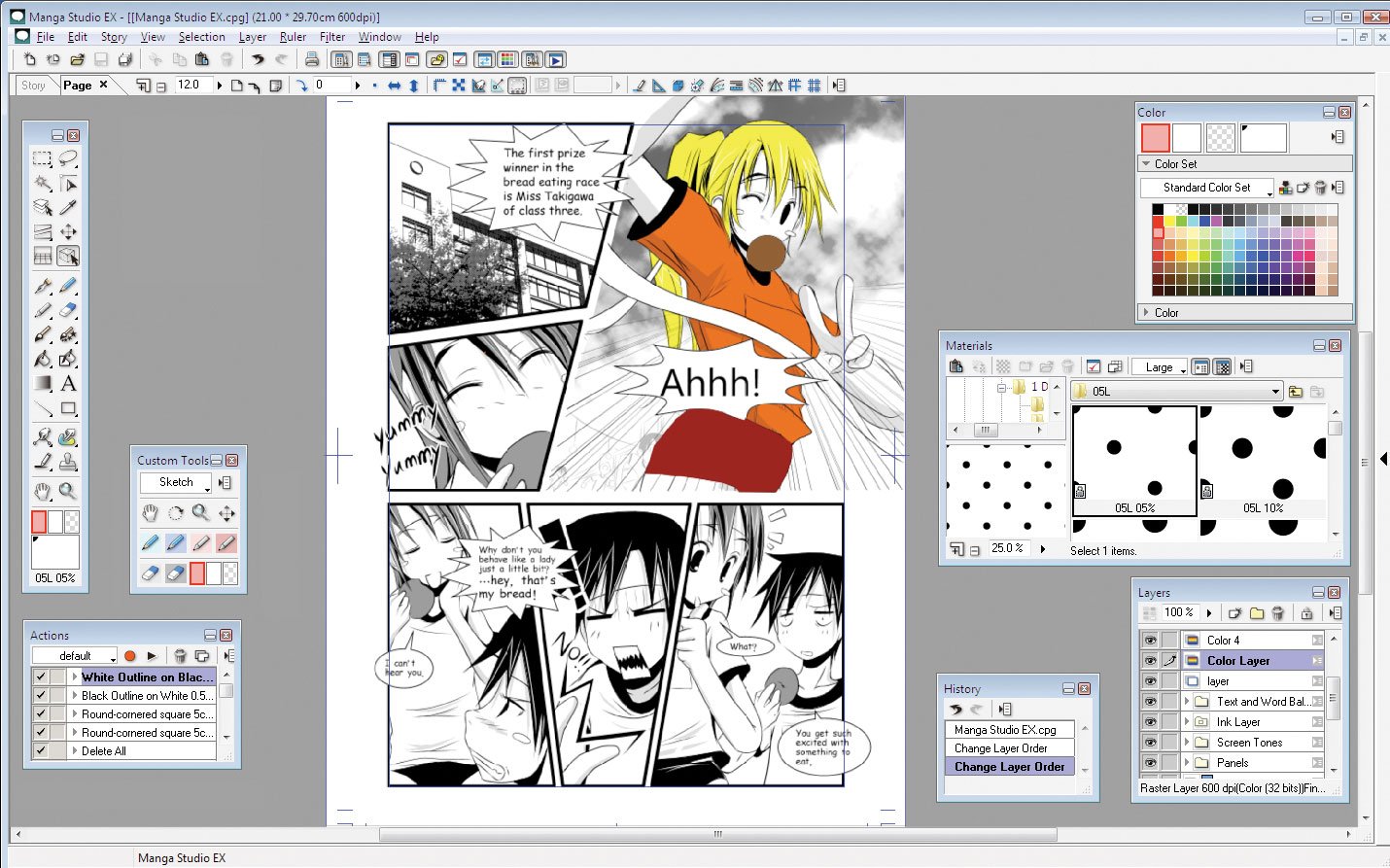Hide the Ink Layer with its eye icon
This screenshot has width=1390, height=868.
pos(1150,722)
